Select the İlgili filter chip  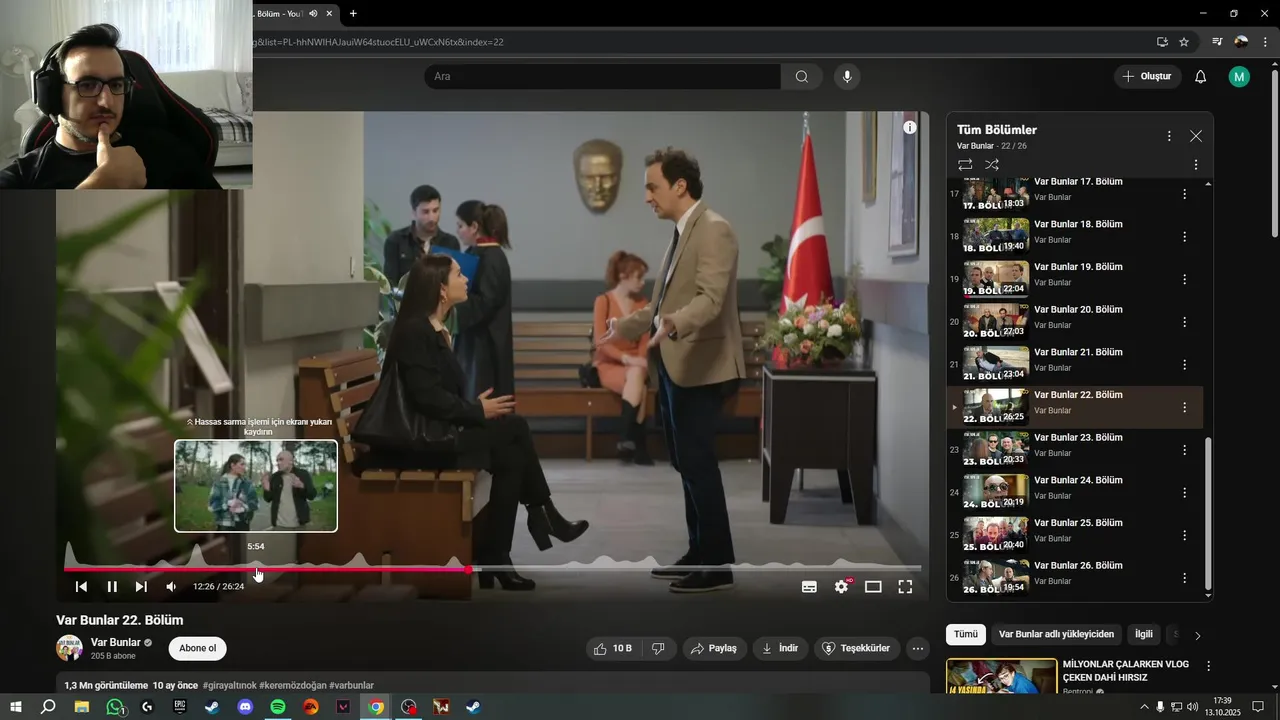tap(1143, 634)
